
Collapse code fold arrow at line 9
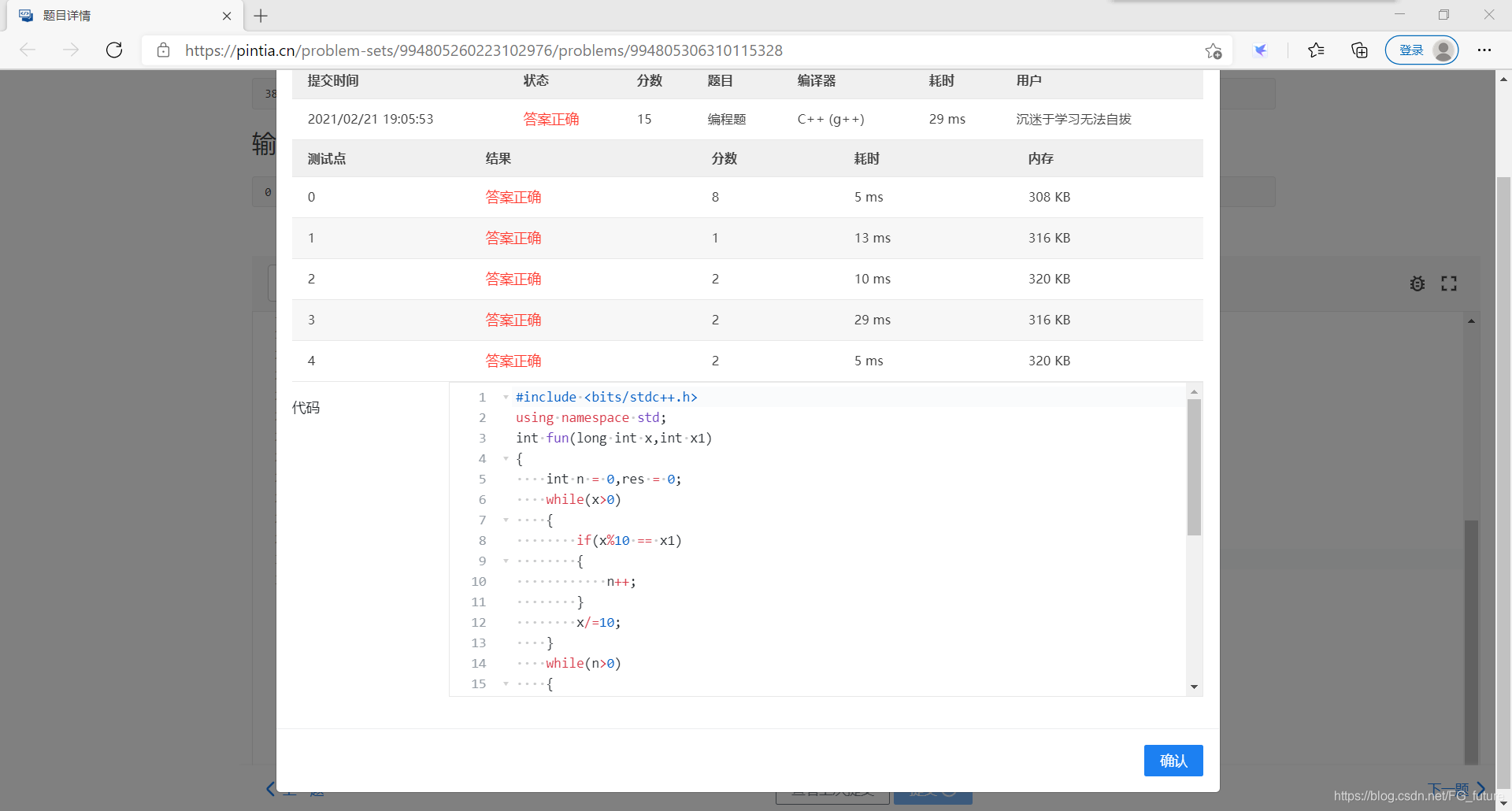click(x=506, y=561)
